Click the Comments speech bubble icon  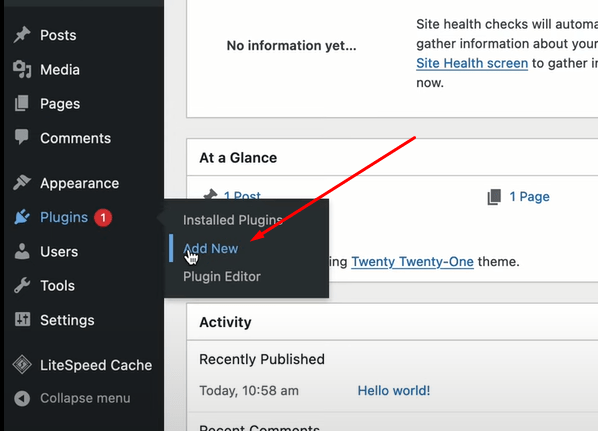pos(22,137)
